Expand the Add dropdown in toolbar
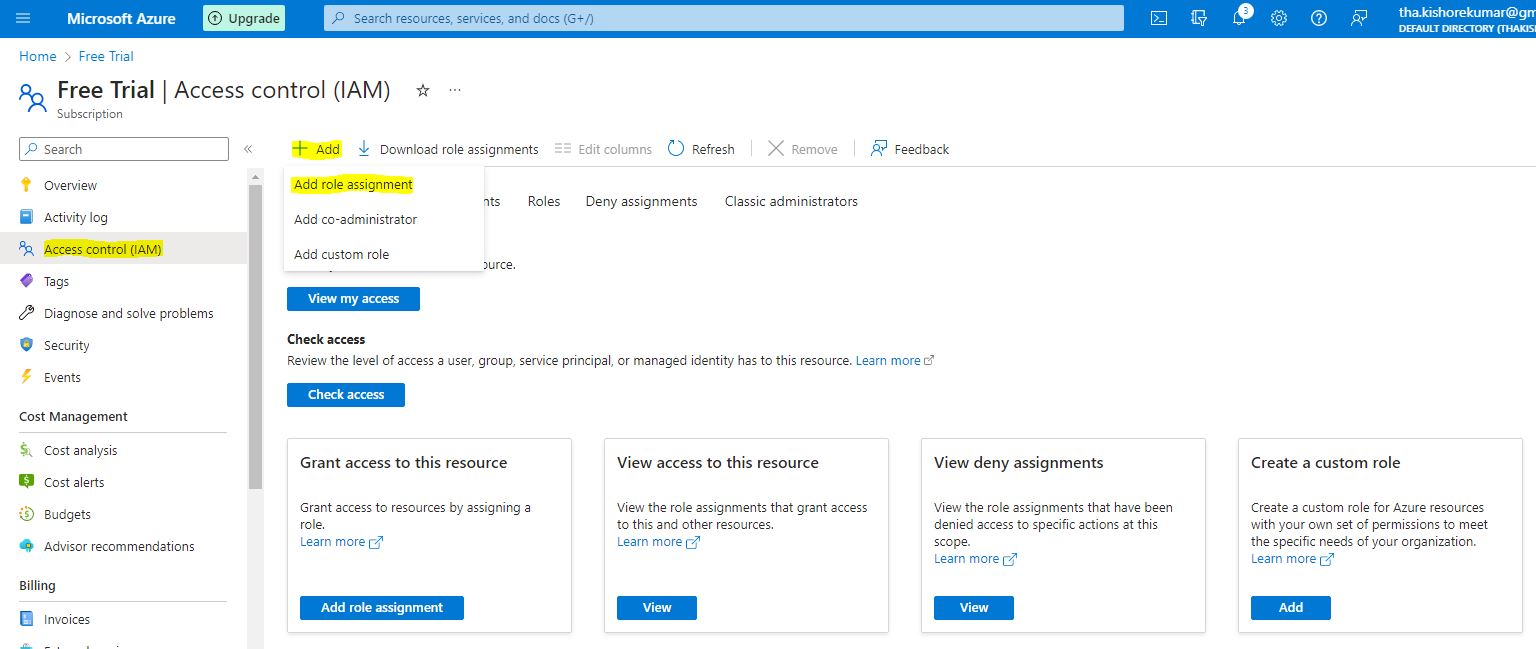The height and width of the screenshot is (649, 1536). [x=316, y=149]
